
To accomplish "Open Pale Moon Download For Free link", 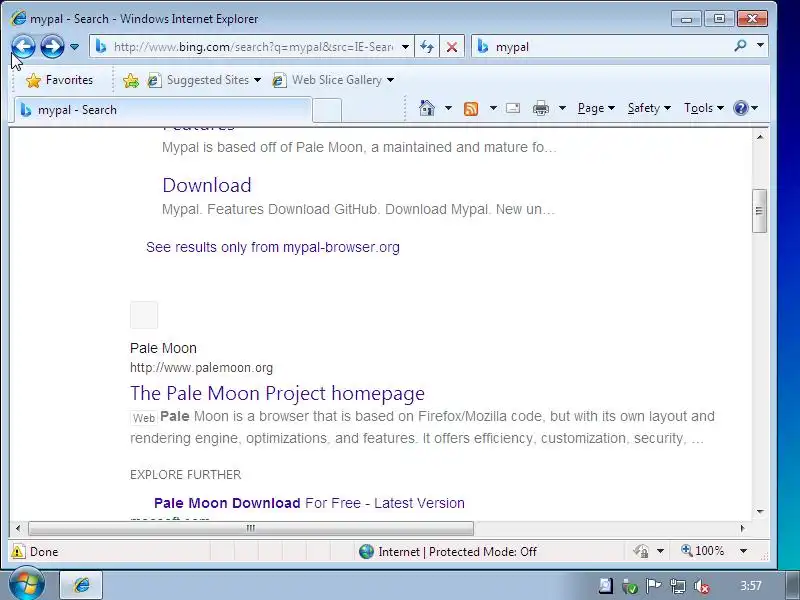I will click(x=309, y=503).
